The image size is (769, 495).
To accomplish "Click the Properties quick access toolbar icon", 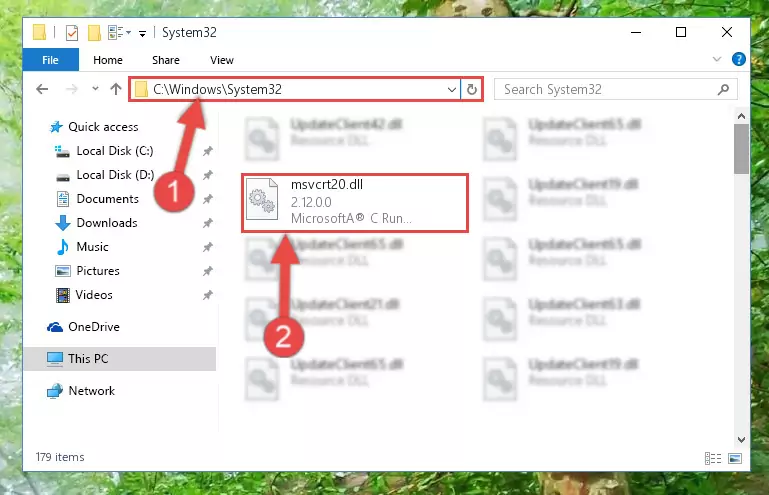I will pyautogui.click(x=72, y=33).
